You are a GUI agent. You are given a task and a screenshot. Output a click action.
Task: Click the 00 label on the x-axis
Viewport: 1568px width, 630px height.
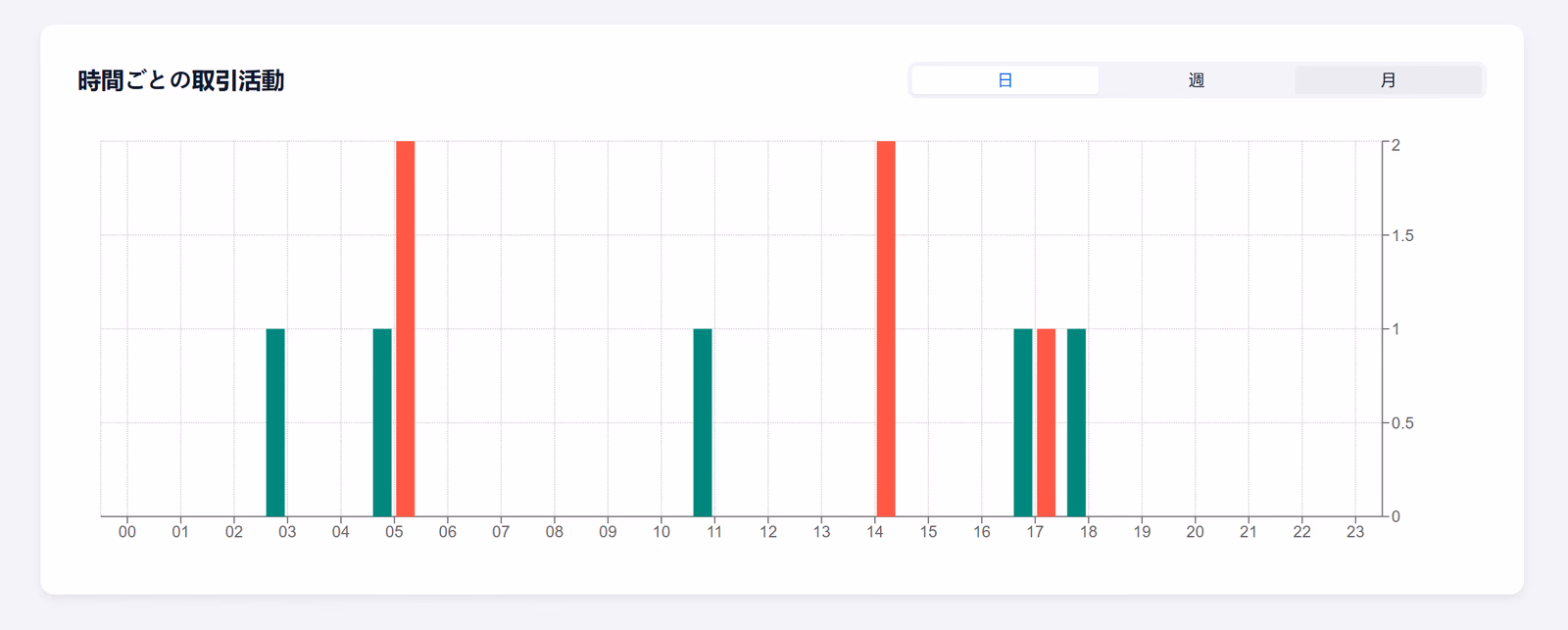point(127,532)
